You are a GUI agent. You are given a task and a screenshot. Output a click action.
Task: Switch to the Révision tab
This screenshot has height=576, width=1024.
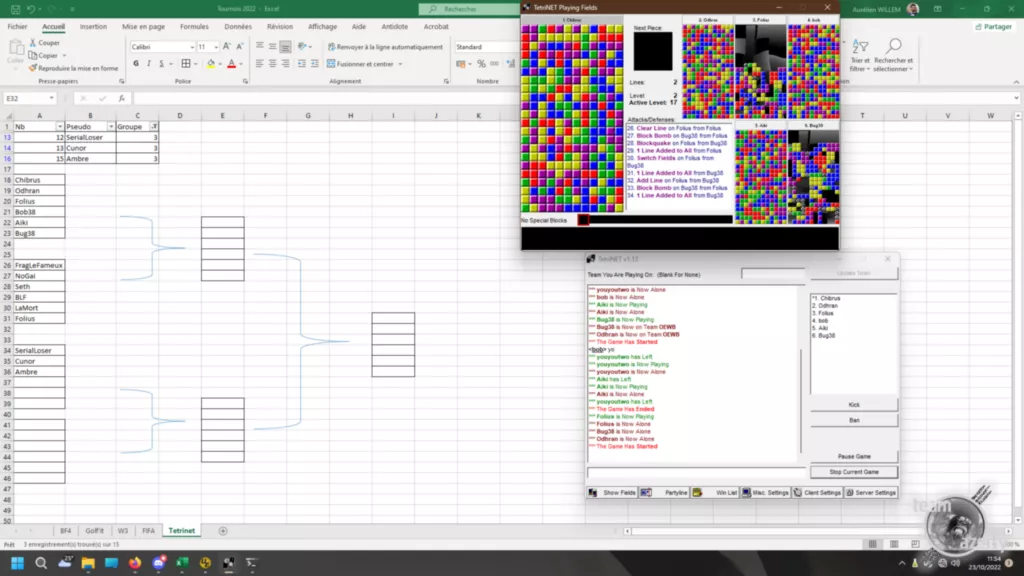click(280, 27)
